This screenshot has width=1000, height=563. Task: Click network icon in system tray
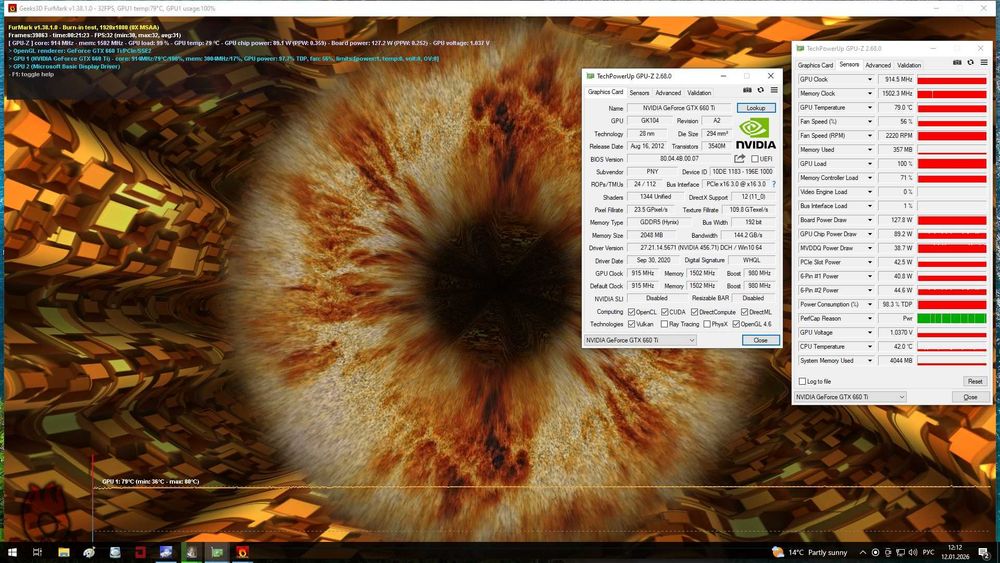(x=900, y=552)
